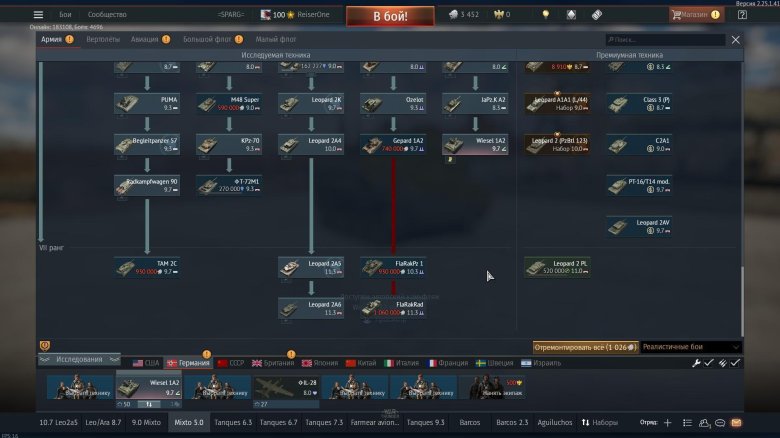This screenshot has height=438, width=780.
Task: Select the Япония nation tab
Action: (x=320, y=363)
